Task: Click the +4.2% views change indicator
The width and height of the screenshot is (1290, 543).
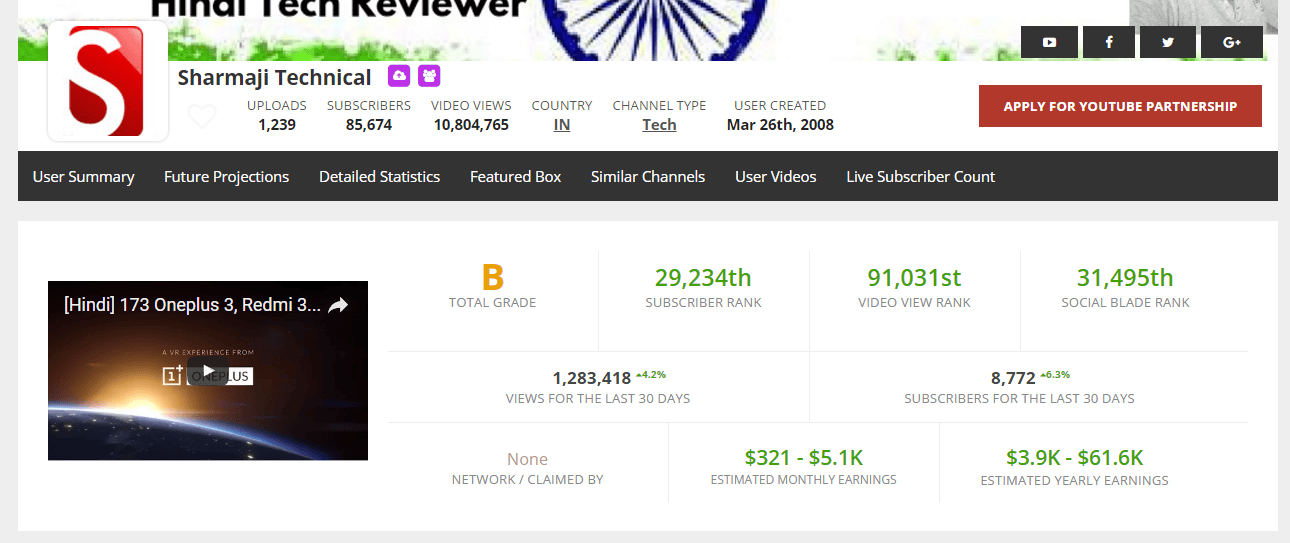Action: (651, 375)
